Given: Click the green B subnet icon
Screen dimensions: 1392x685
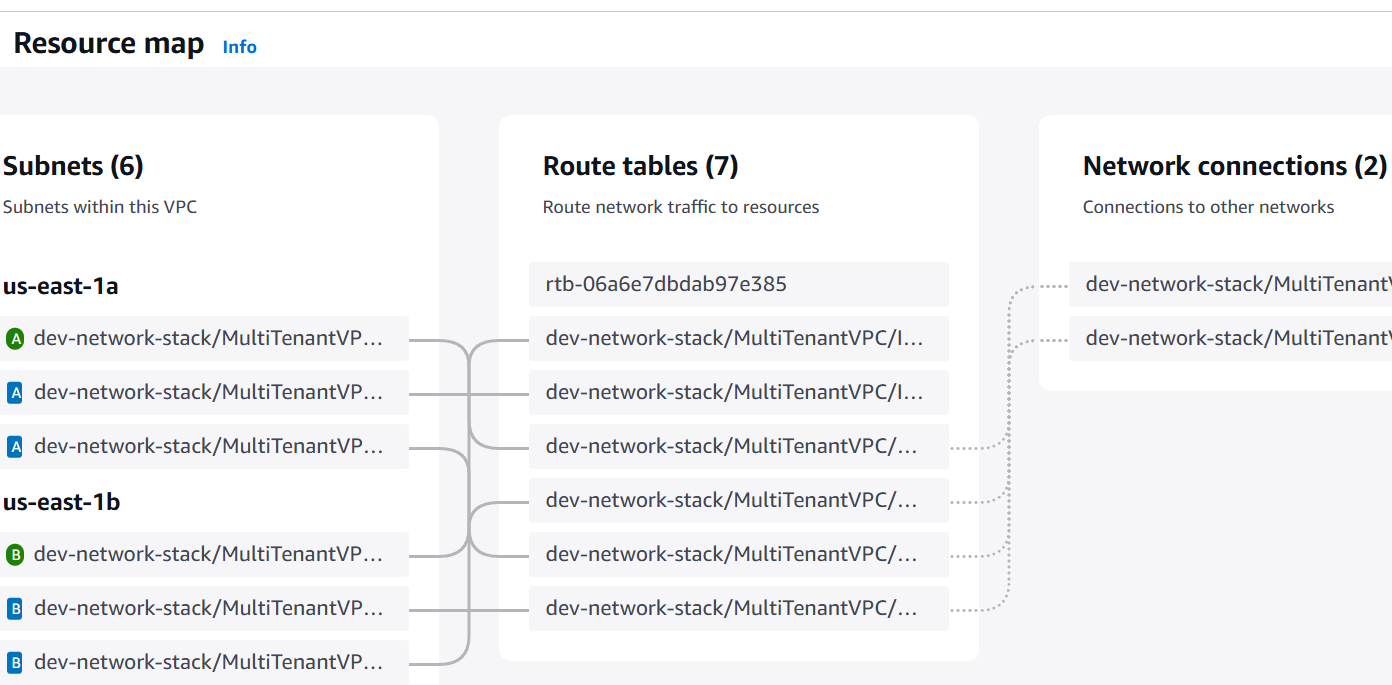Looking at the screenshot, I should click(x=15, y=555).
